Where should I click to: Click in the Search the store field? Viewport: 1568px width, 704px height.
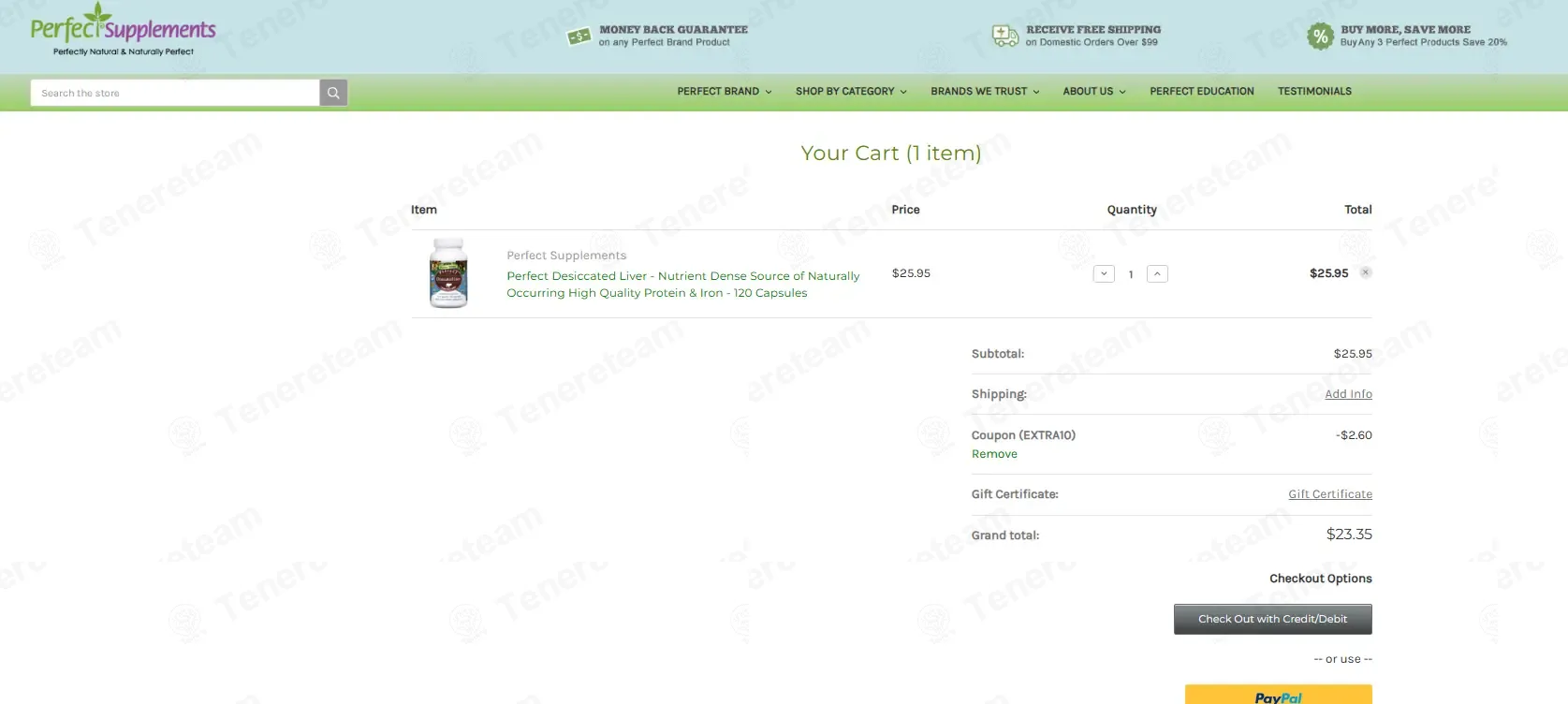point(175,93)
